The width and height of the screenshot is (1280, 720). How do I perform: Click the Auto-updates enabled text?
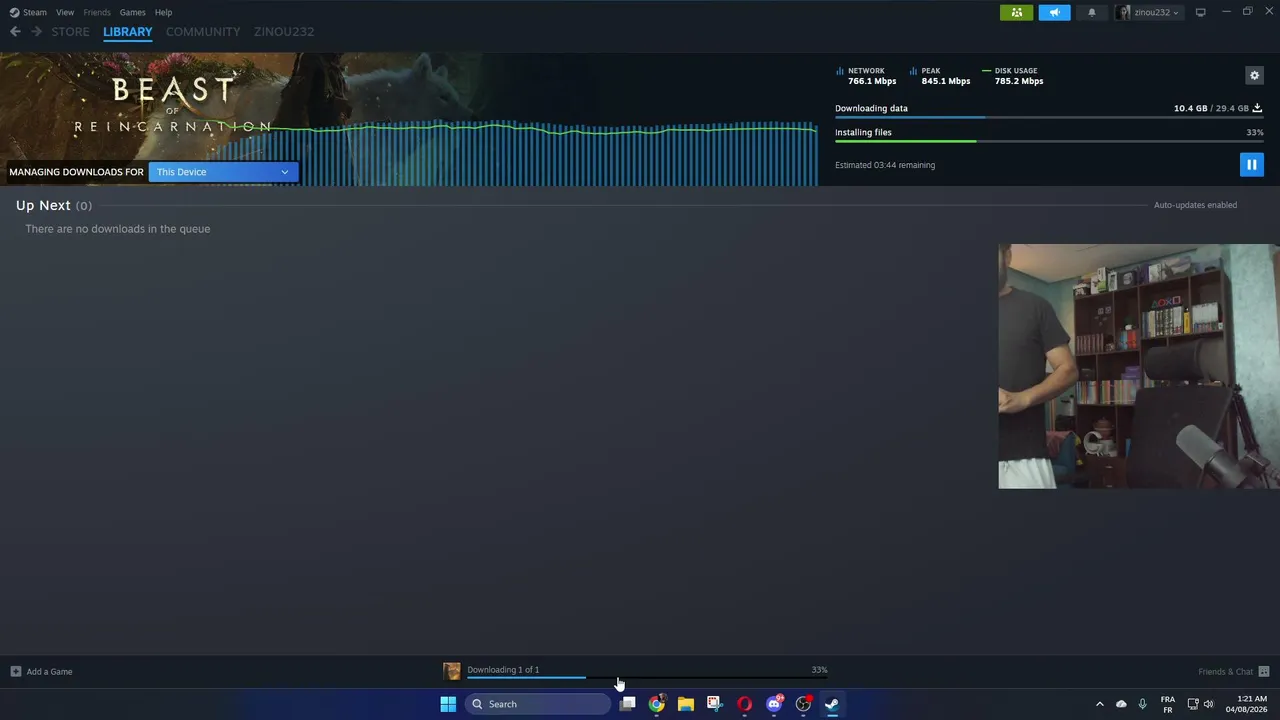click(1195, 205)
